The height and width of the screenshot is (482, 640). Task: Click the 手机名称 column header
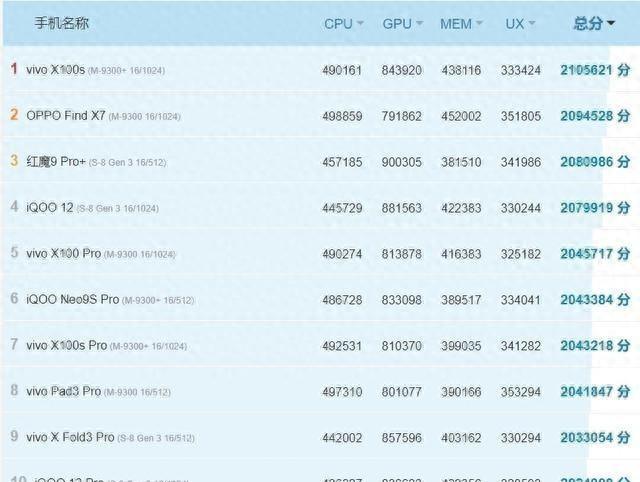click(62, 23)
